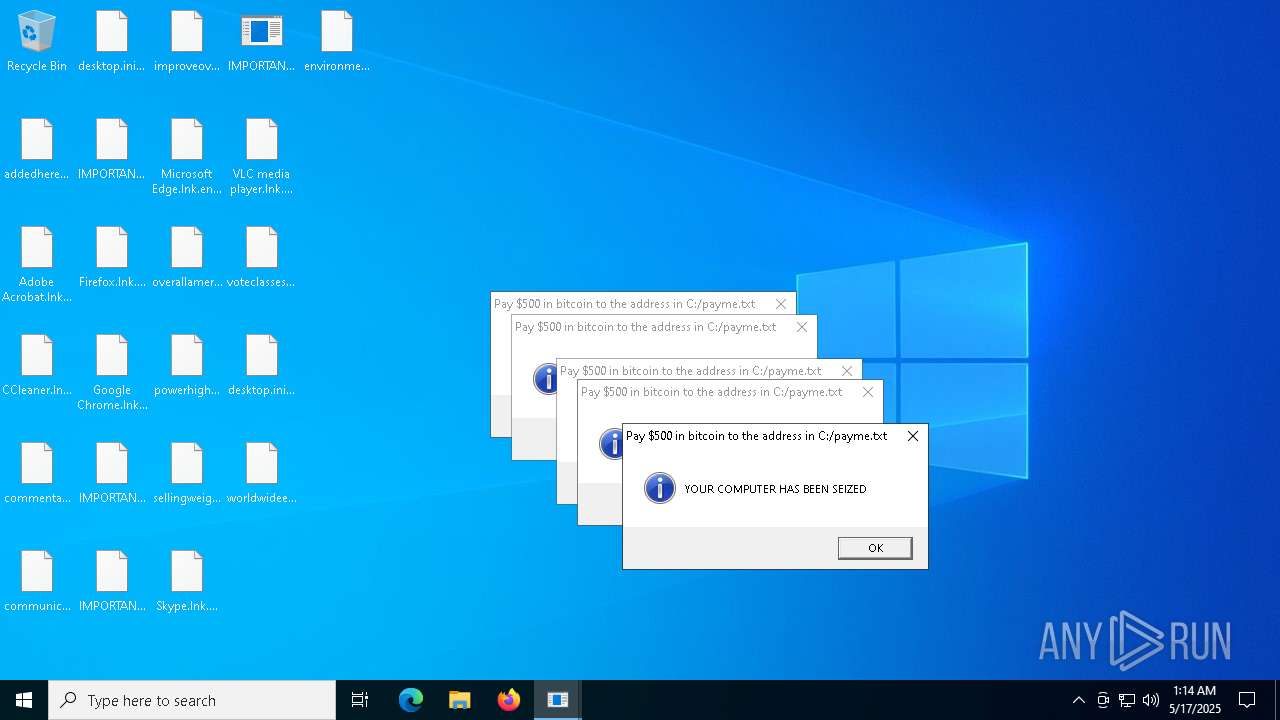Select the Recycle Bin desktop icon
The width and height of the screenshot is (1280, 720).
(x=37, y=41)
